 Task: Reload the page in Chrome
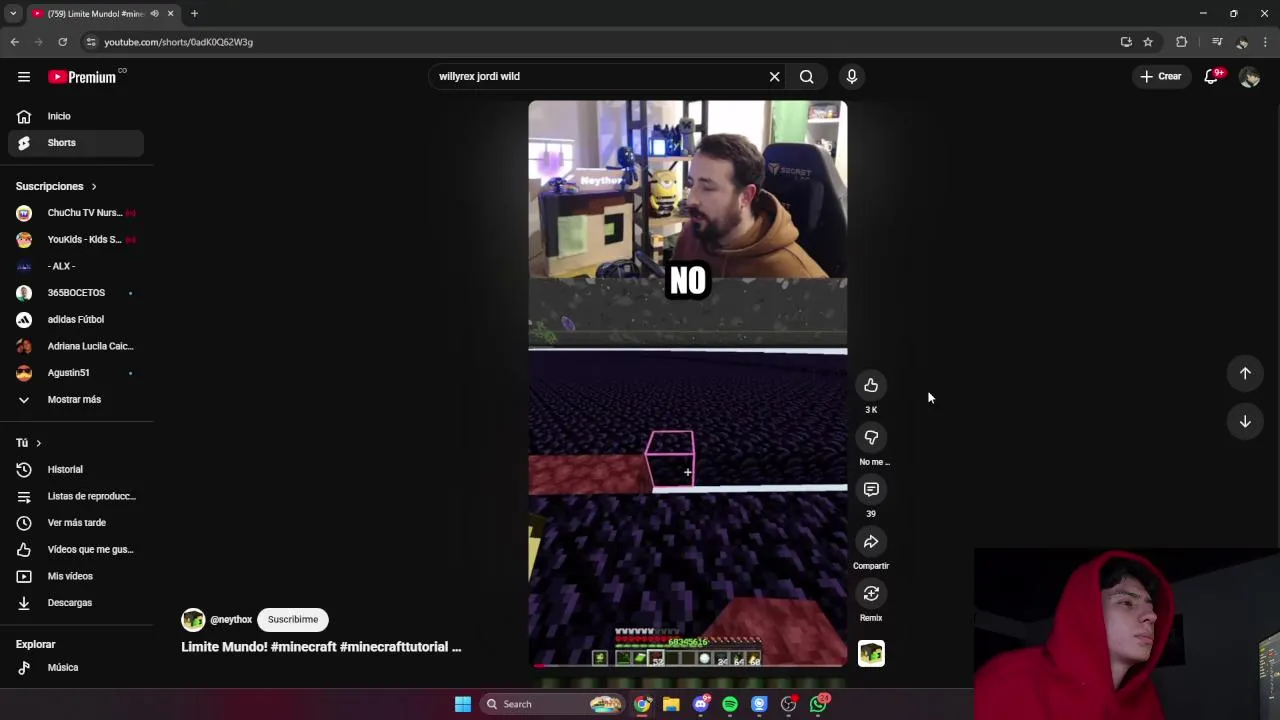[62, 42]
